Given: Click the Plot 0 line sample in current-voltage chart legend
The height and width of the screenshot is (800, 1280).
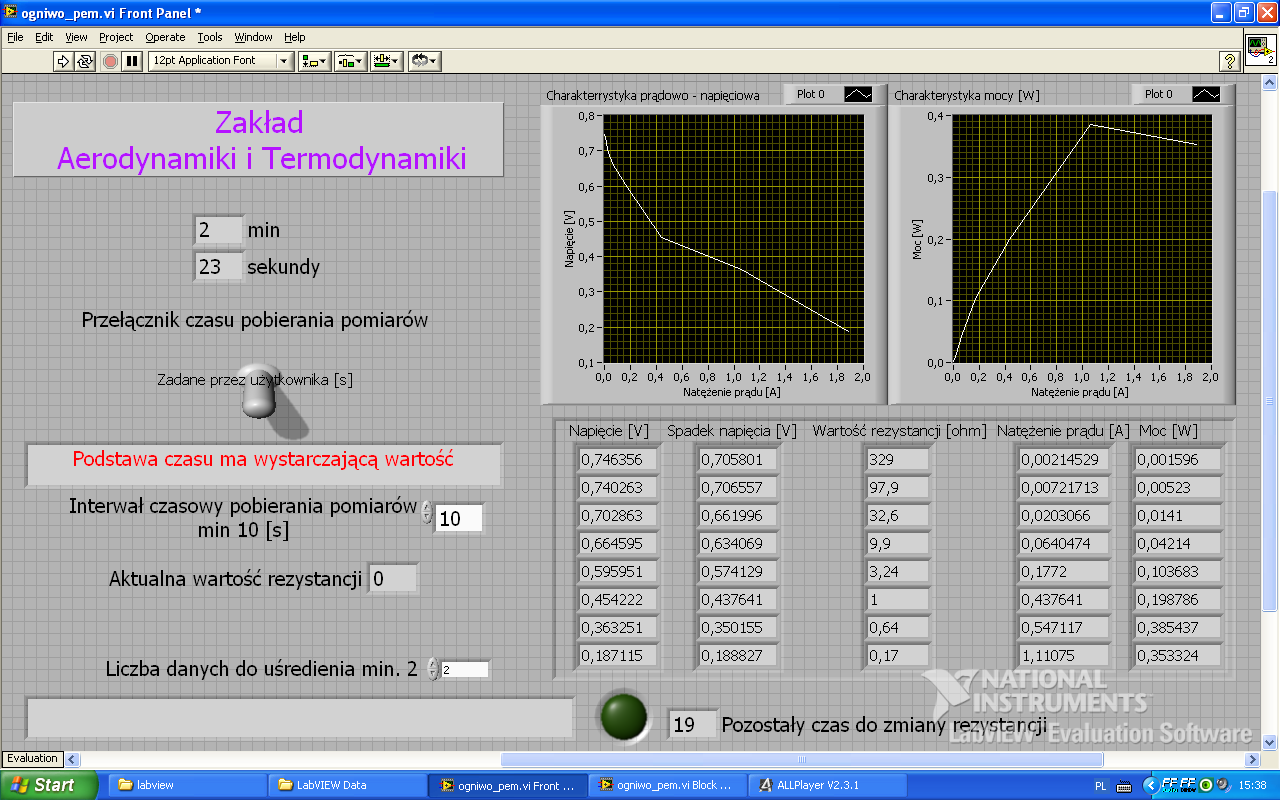Looking at the screenshot, I should click(858, 94).
